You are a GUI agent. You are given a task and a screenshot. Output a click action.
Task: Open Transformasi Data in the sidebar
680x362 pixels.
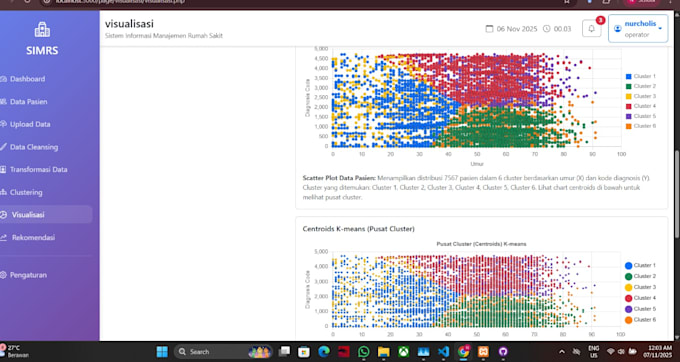click(39, 170)
